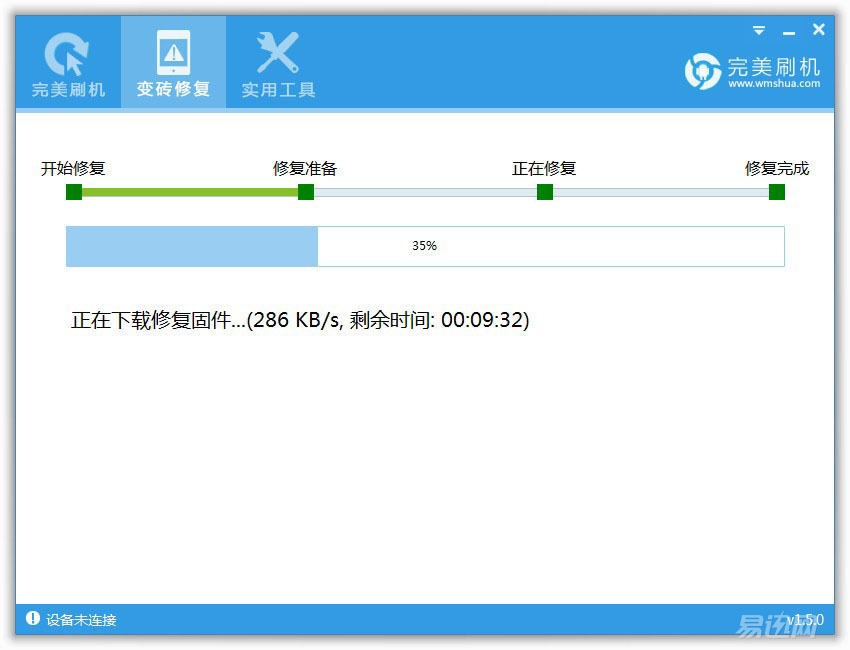This screenshot has width=850, height=650.
Task: Minimize the 完美刷机 window
Action: 789,33
